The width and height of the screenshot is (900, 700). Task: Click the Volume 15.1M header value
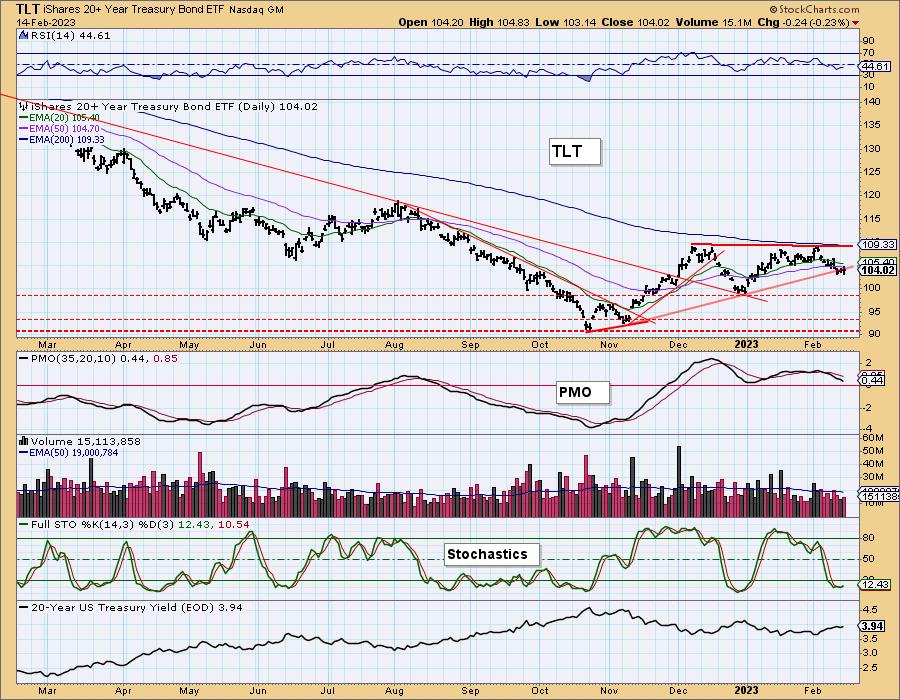coord(713,22)
